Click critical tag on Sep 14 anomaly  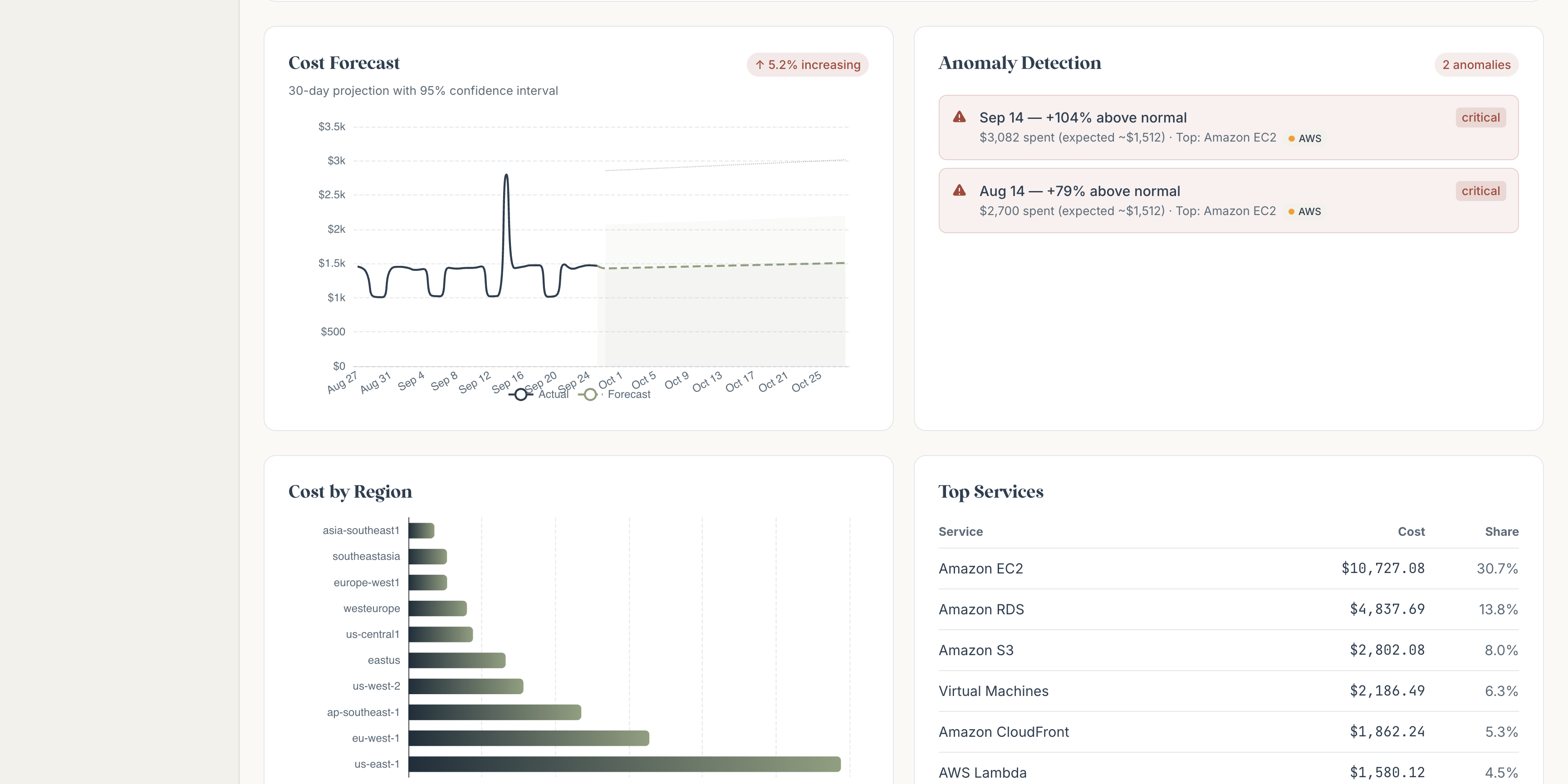(1480, 118)
